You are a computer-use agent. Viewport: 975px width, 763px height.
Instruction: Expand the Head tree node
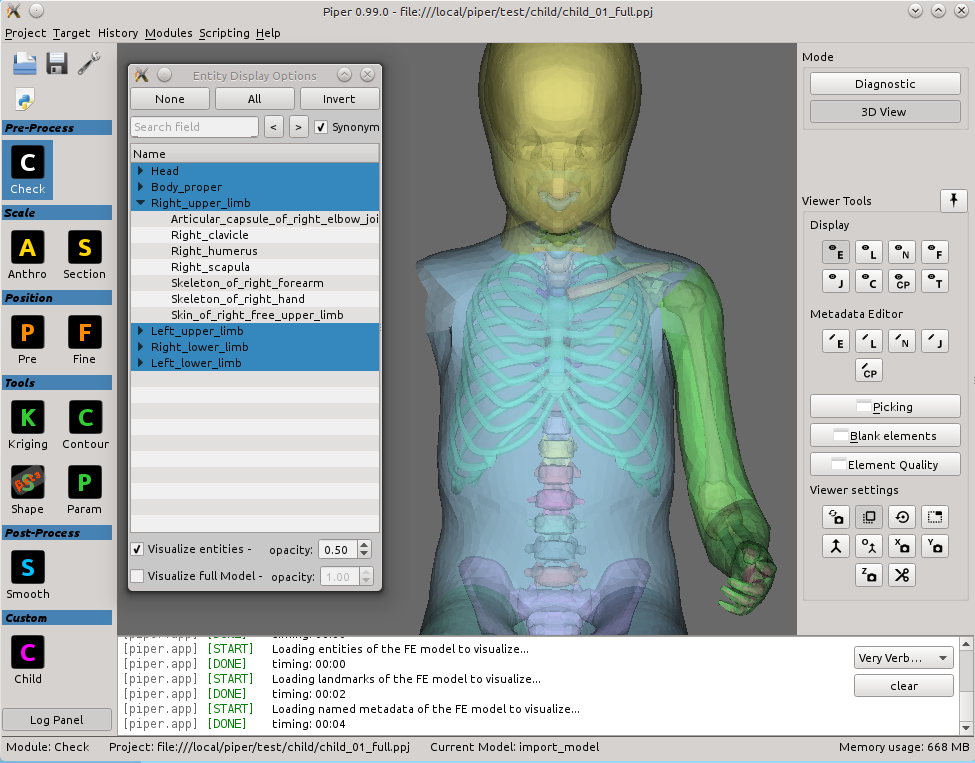click(141, 170)
